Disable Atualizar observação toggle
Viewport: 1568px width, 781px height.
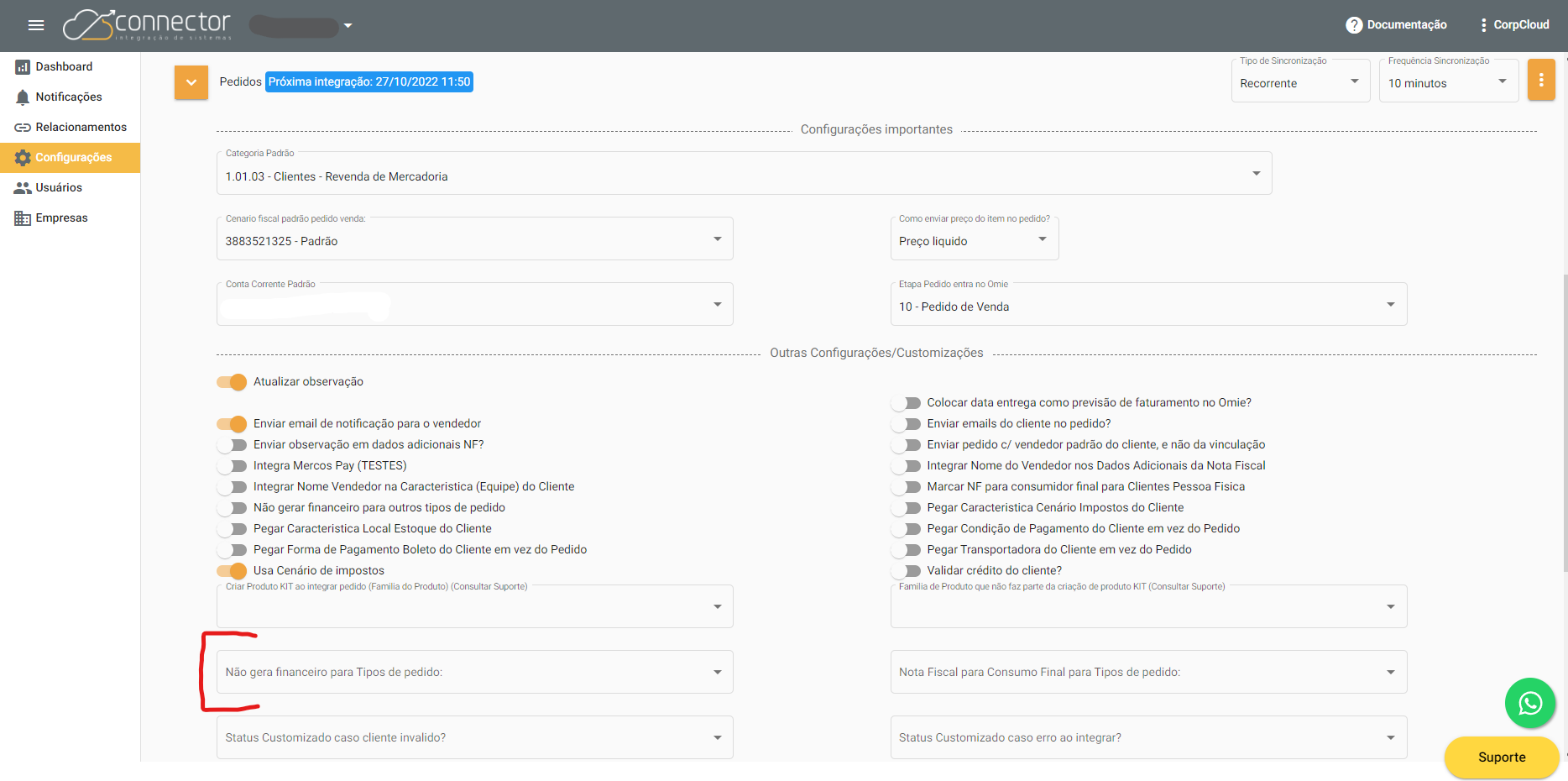232,382
